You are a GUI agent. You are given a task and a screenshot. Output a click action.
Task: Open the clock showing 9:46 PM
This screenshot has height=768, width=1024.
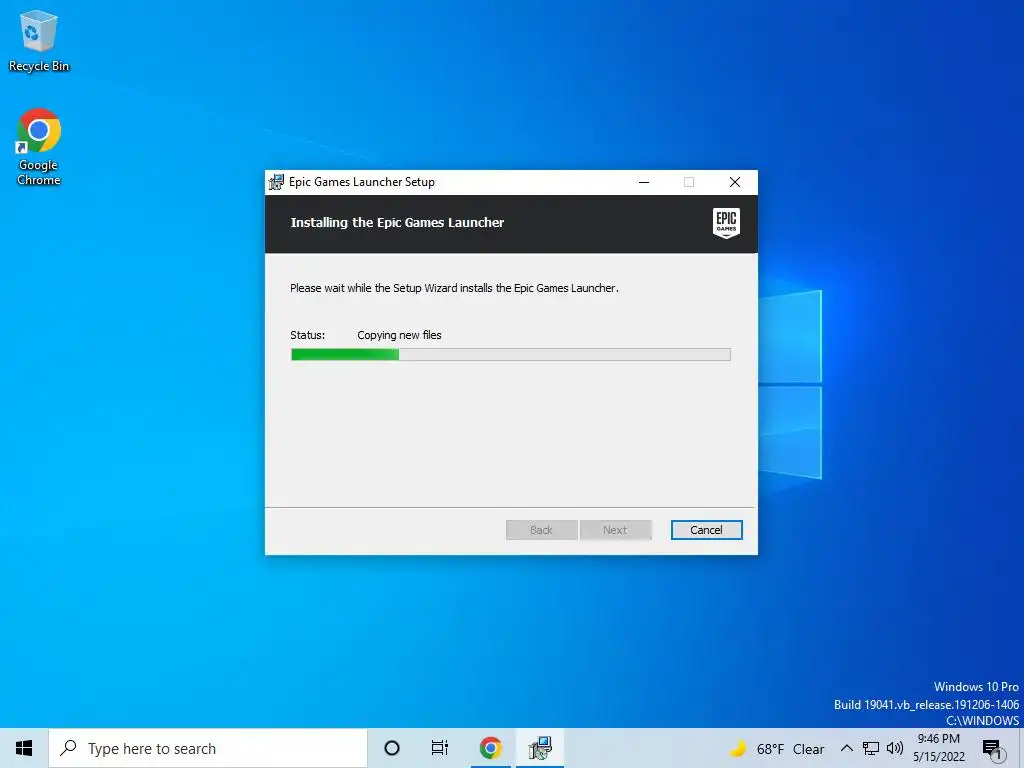(x=938, y=748)
